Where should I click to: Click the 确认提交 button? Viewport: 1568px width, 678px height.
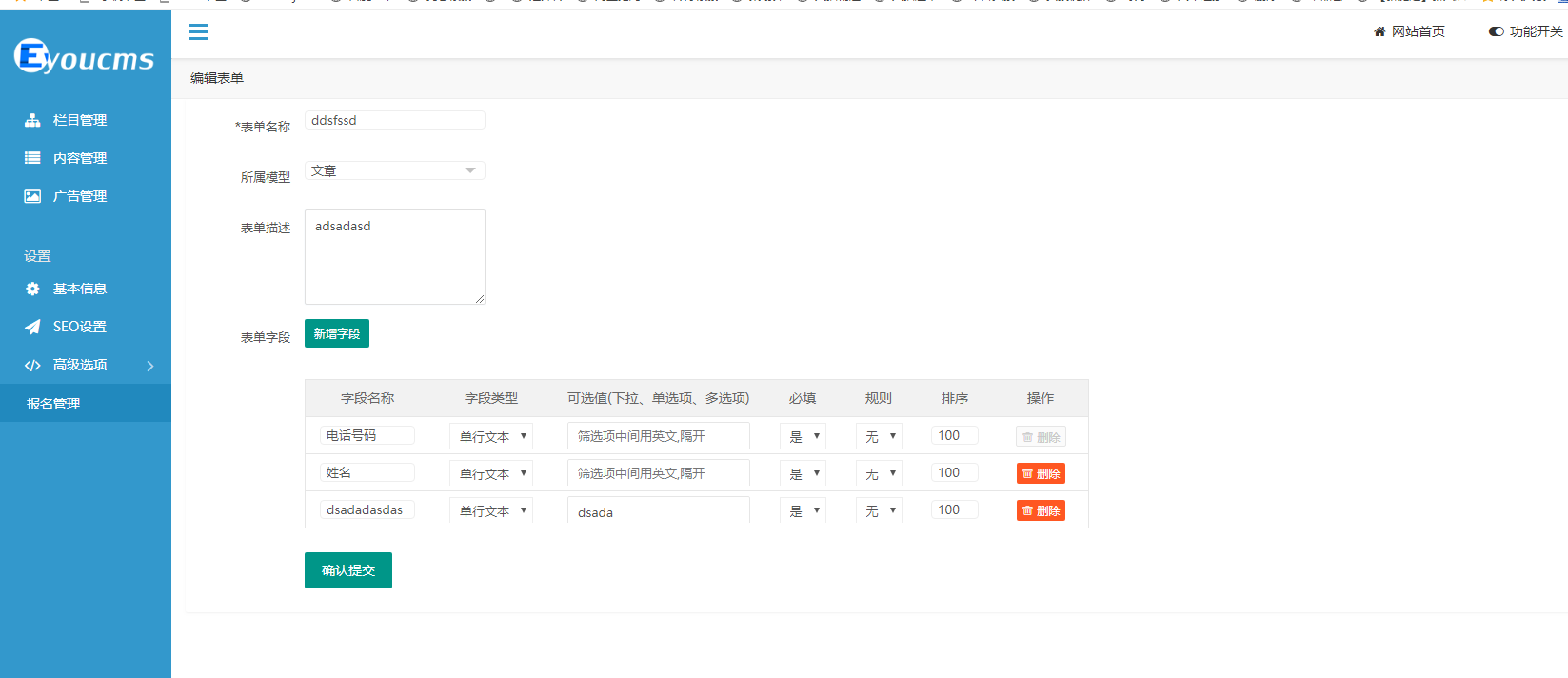coord(348,570)
